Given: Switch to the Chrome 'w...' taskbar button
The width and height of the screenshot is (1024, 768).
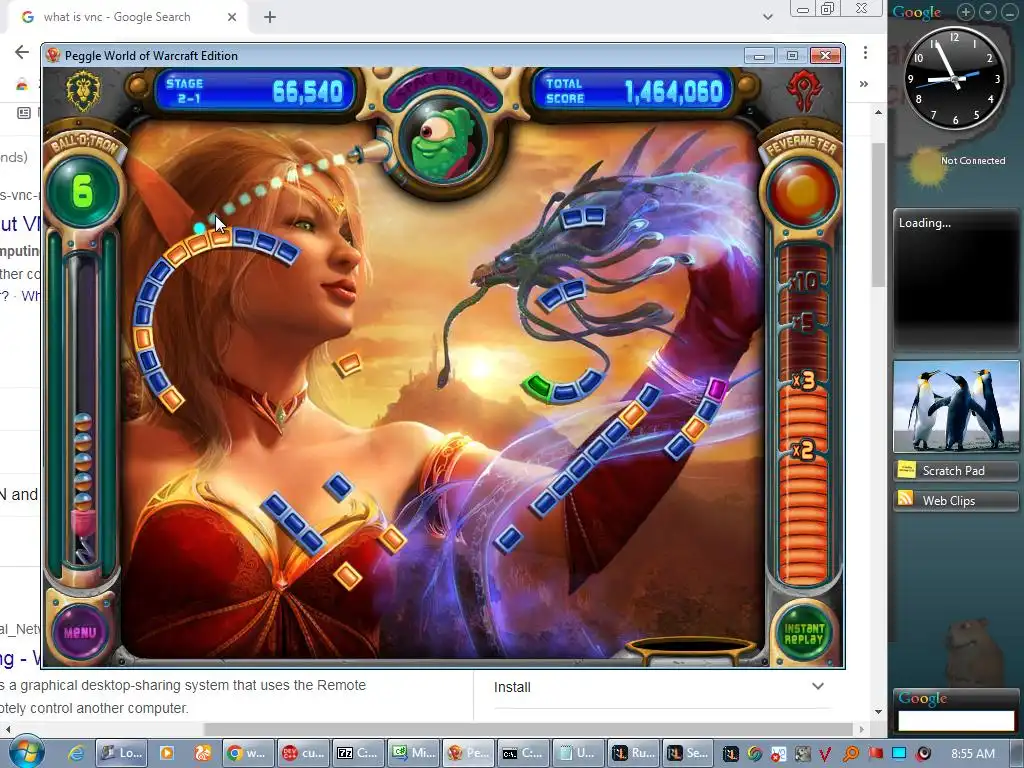Looking at the screenshot, I should 247,753.
